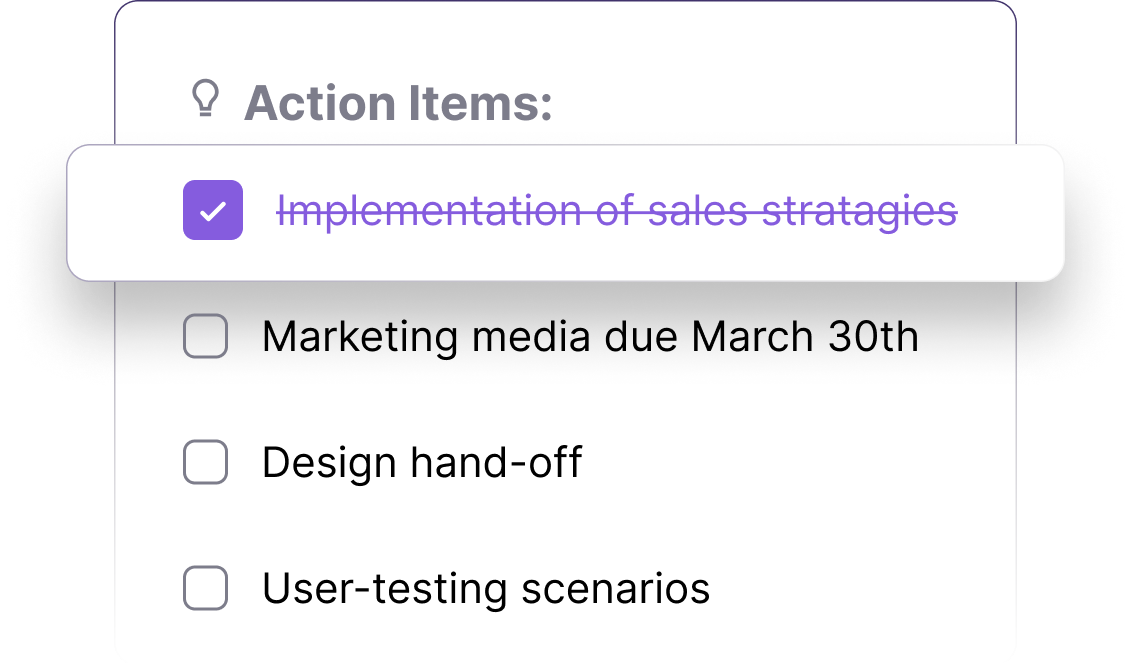Click the lightbulb icon beside Action Items

205,98
